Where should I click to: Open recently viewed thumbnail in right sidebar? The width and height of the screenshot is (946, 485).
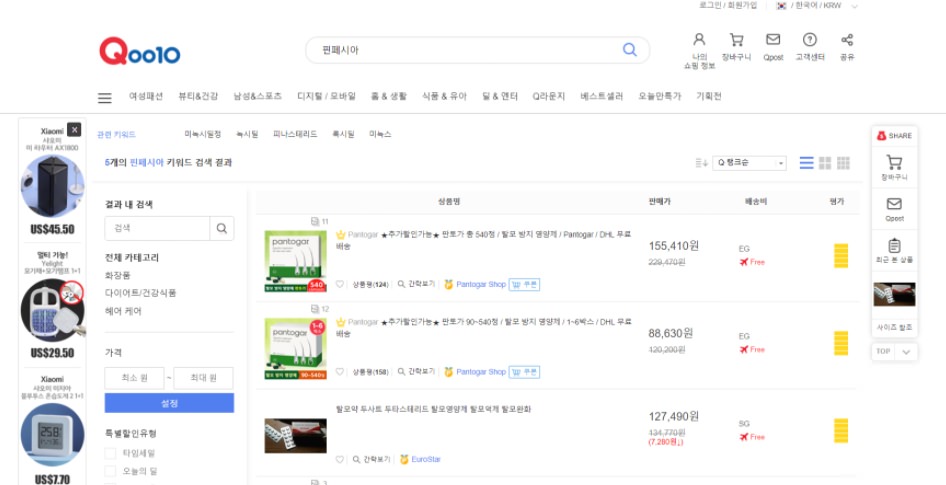click(894, 294)
